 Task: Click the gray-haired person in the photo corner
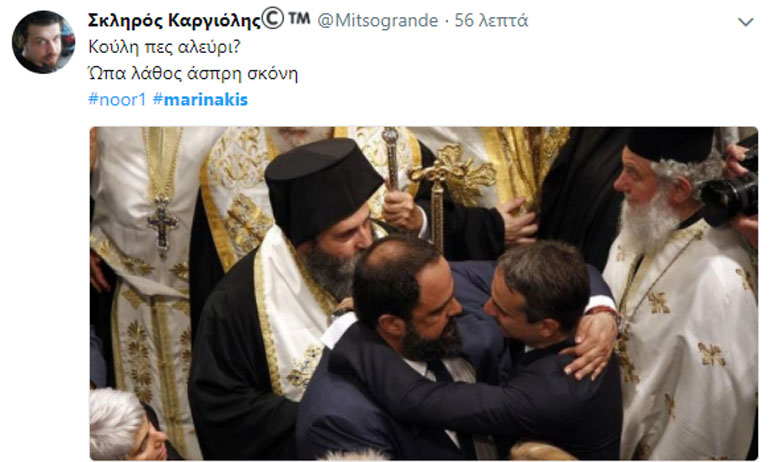127,425
